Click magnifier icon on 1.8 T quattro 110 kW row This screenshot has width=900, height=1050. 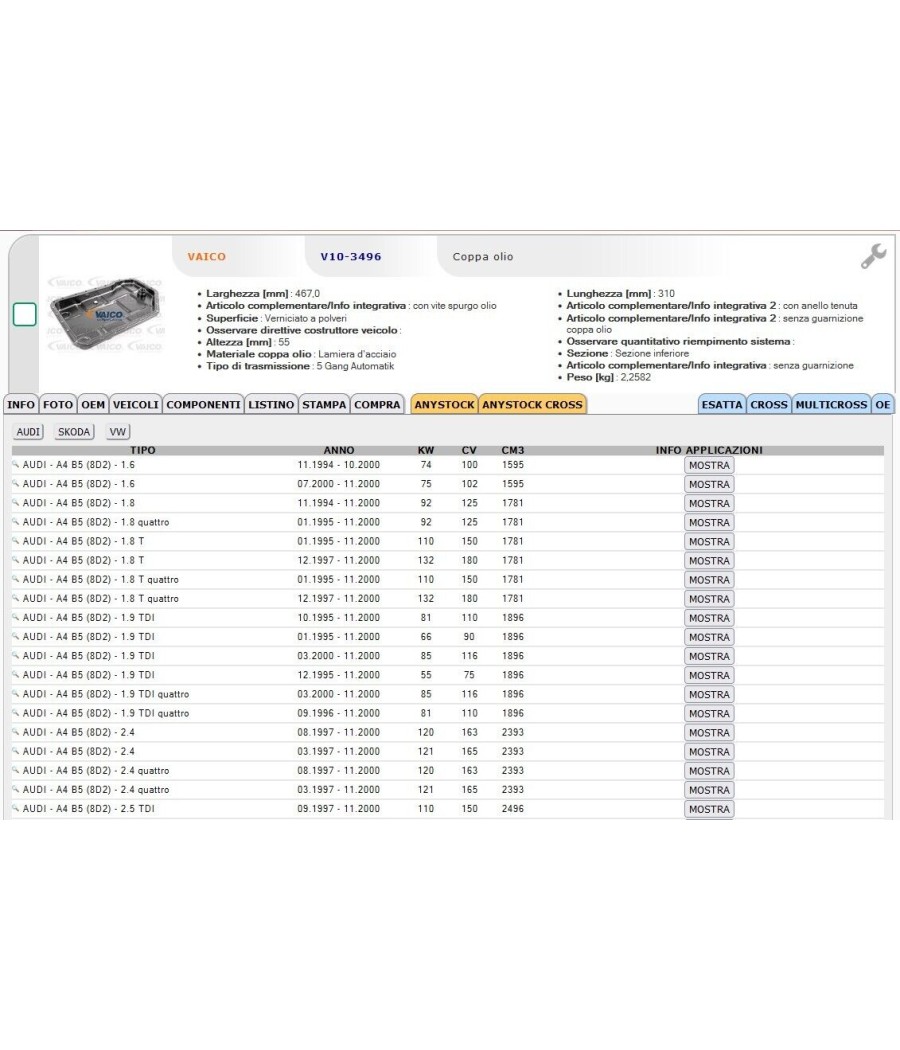click(16, 579)
